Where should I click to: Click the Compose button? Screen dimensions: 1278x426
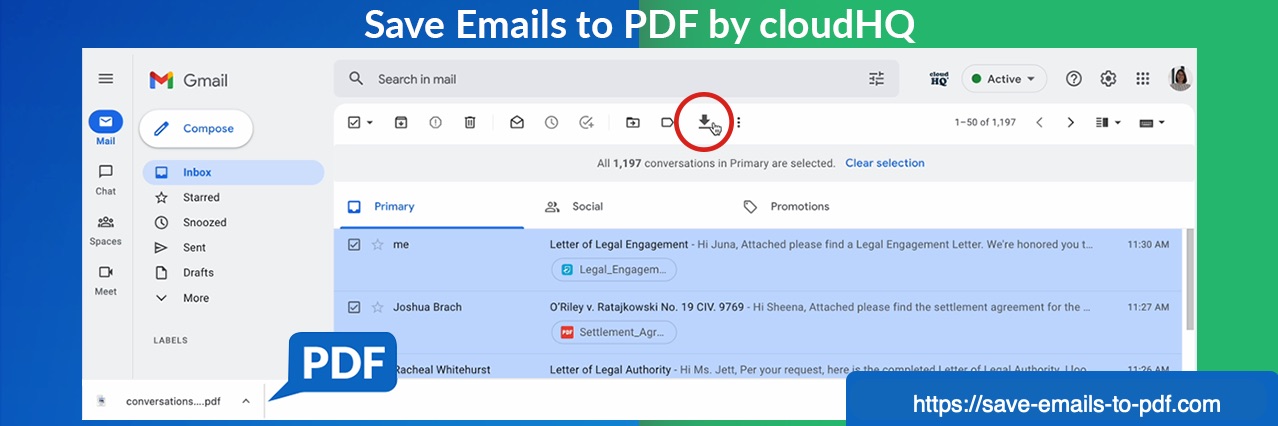196,129
